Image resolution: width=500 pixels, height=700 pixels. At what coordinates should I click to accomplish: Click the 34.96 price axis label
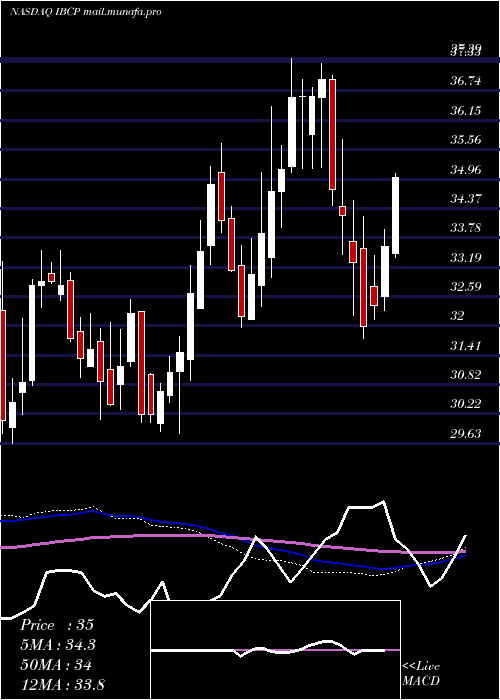pos(466,169)
